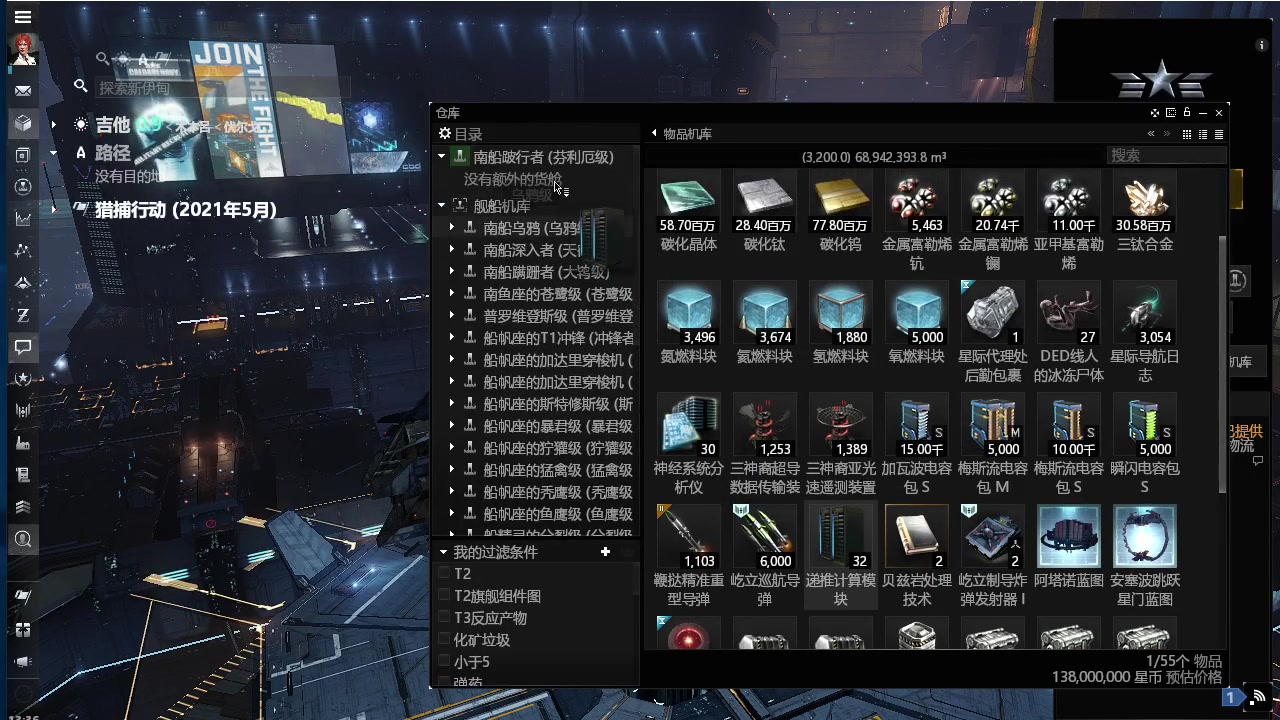Screen dimensions: 1280x720
Task: Switch item hangar to list view
Action: 1218,134
